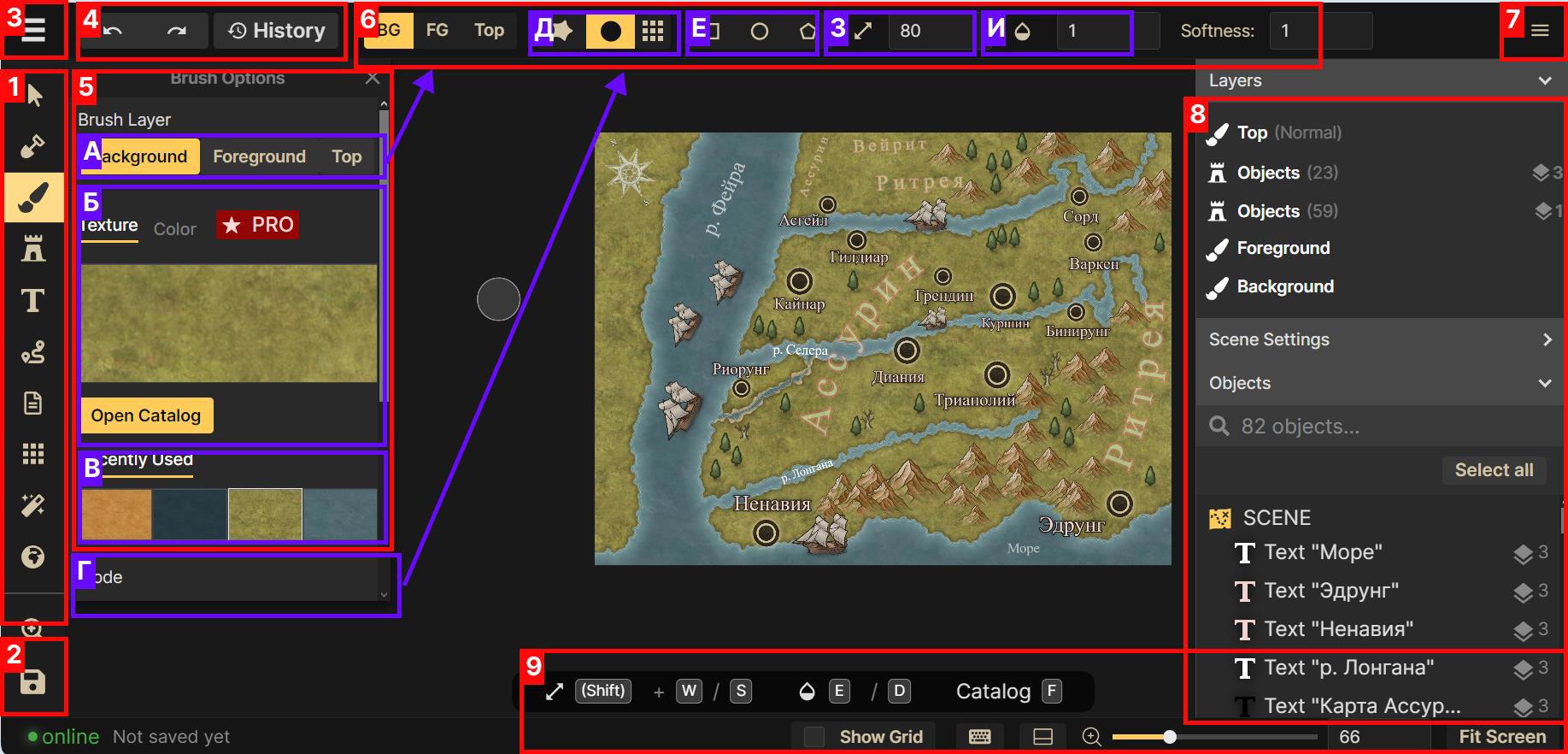Switch to the Color tab
This screenshot has width=1568, height=754.
point(174,229)
